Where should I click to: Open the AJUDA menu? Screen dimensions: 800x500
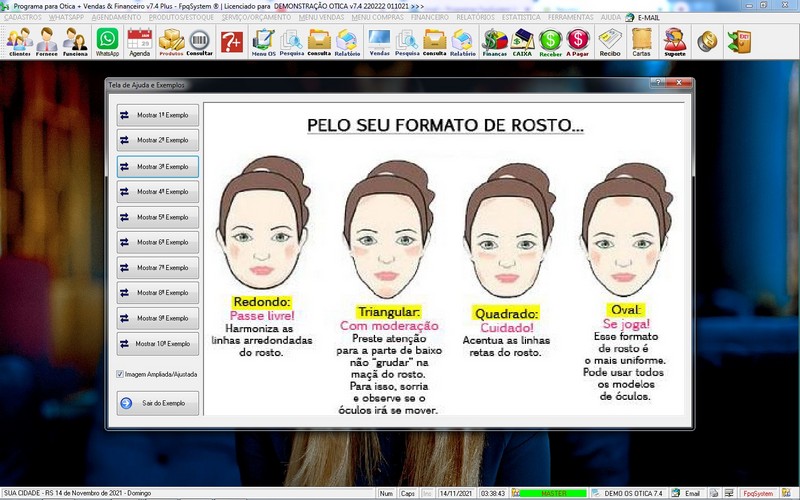click(x=611, y=17)
